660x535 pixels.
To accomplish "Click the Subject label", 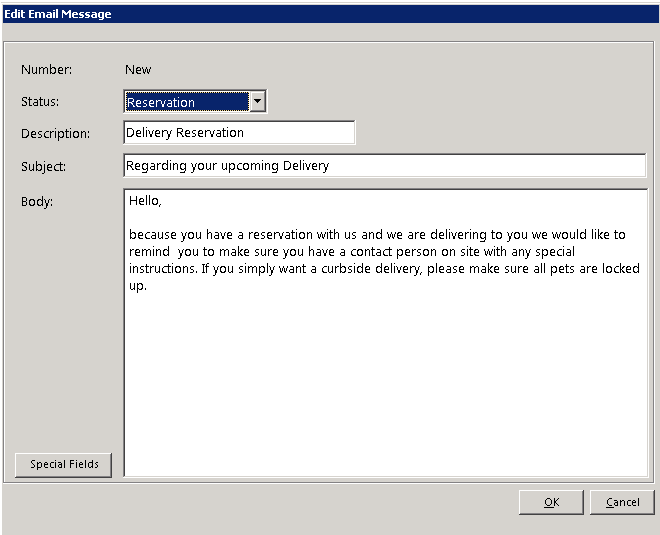I will click(x=43, y=166).
